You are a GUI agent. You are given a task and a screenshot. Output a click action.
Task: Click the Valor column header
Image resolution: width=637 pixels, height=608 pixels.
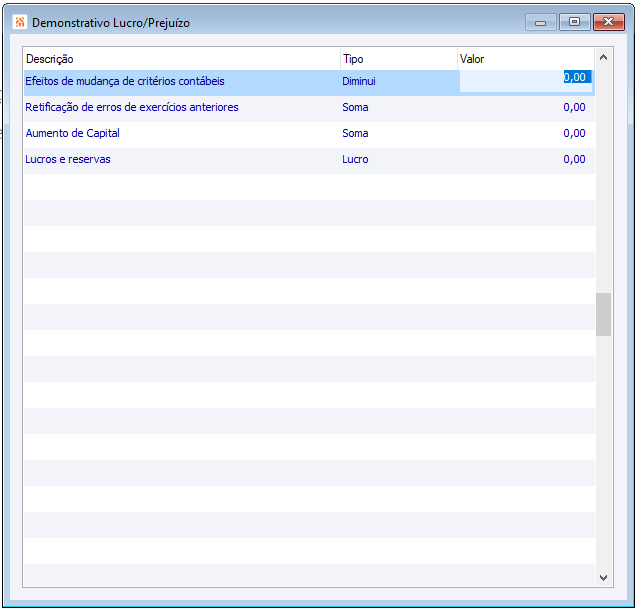coord(526,59)
